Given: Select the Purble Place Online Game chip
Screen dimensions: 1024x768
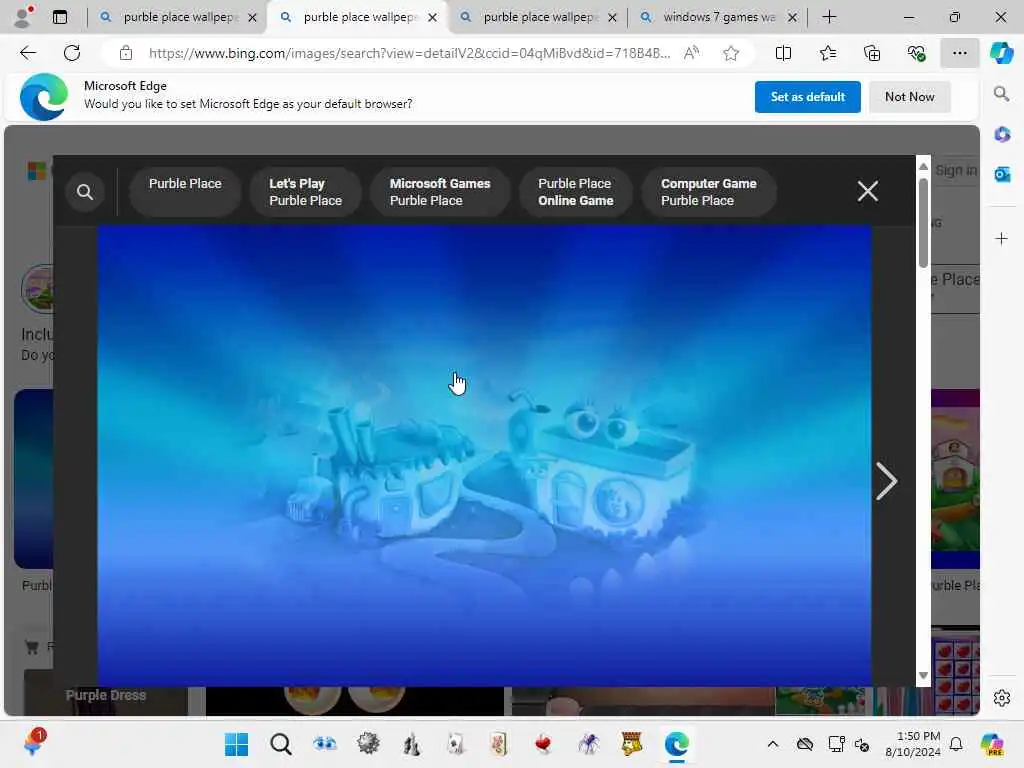Looking at the screenshot, I should tap(575, 192).
